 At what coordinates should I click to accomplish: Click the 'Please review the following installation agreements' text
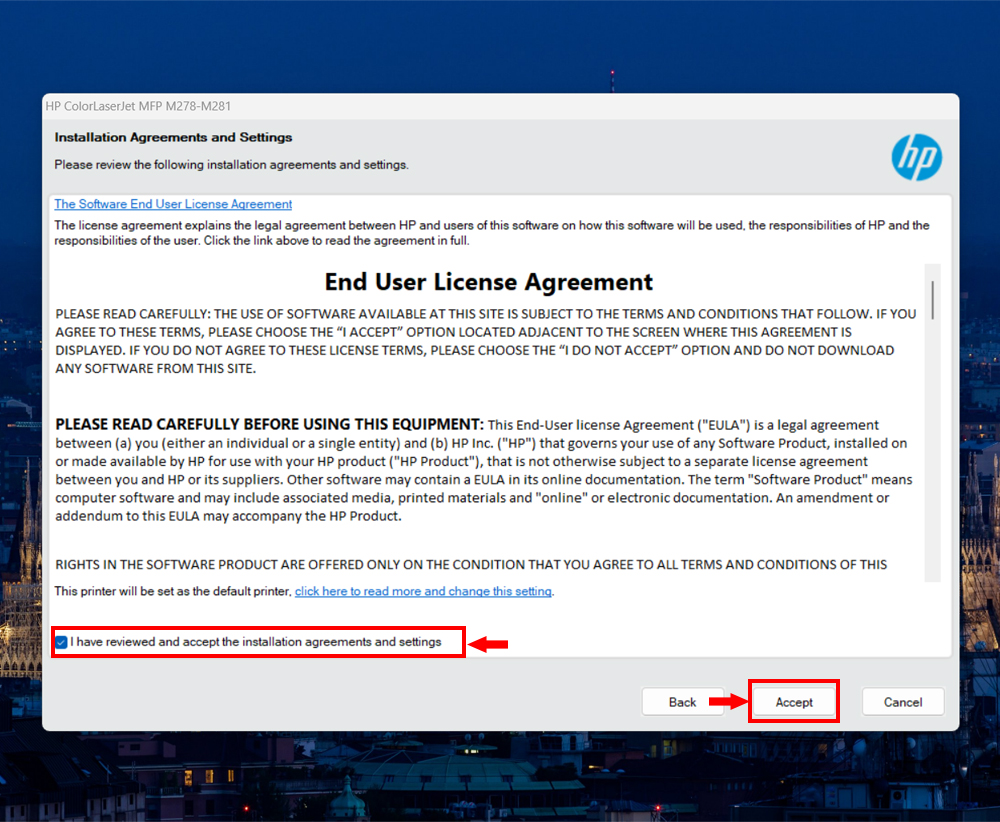click(231, 165)
